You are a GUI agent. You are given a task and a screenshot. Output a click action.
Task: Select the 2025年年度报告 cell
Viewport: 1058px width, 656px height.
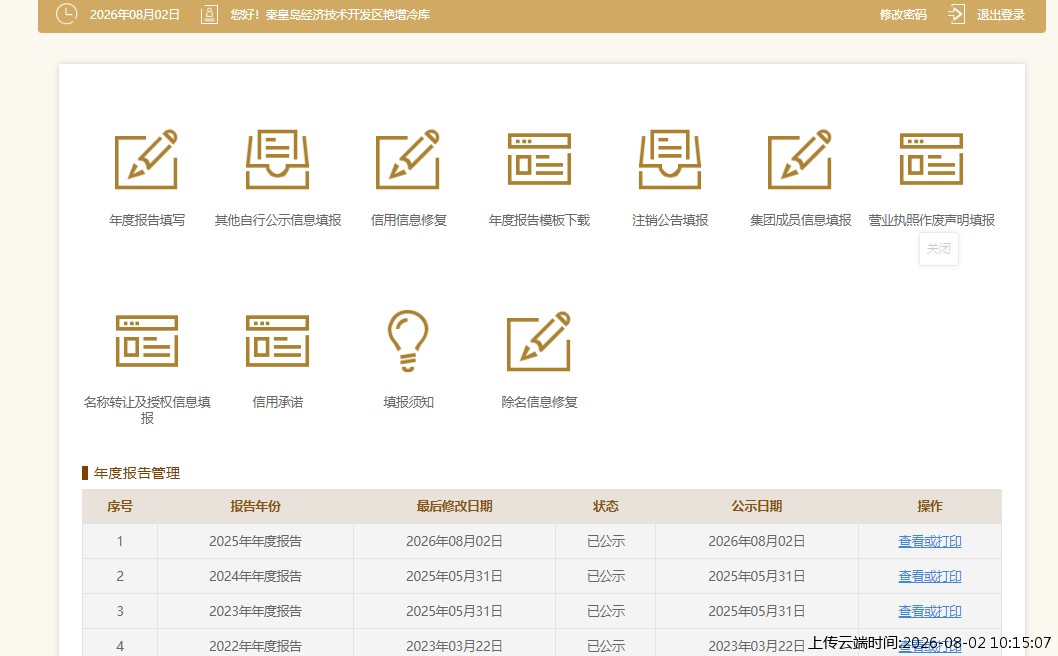click(x=255, y=541)
